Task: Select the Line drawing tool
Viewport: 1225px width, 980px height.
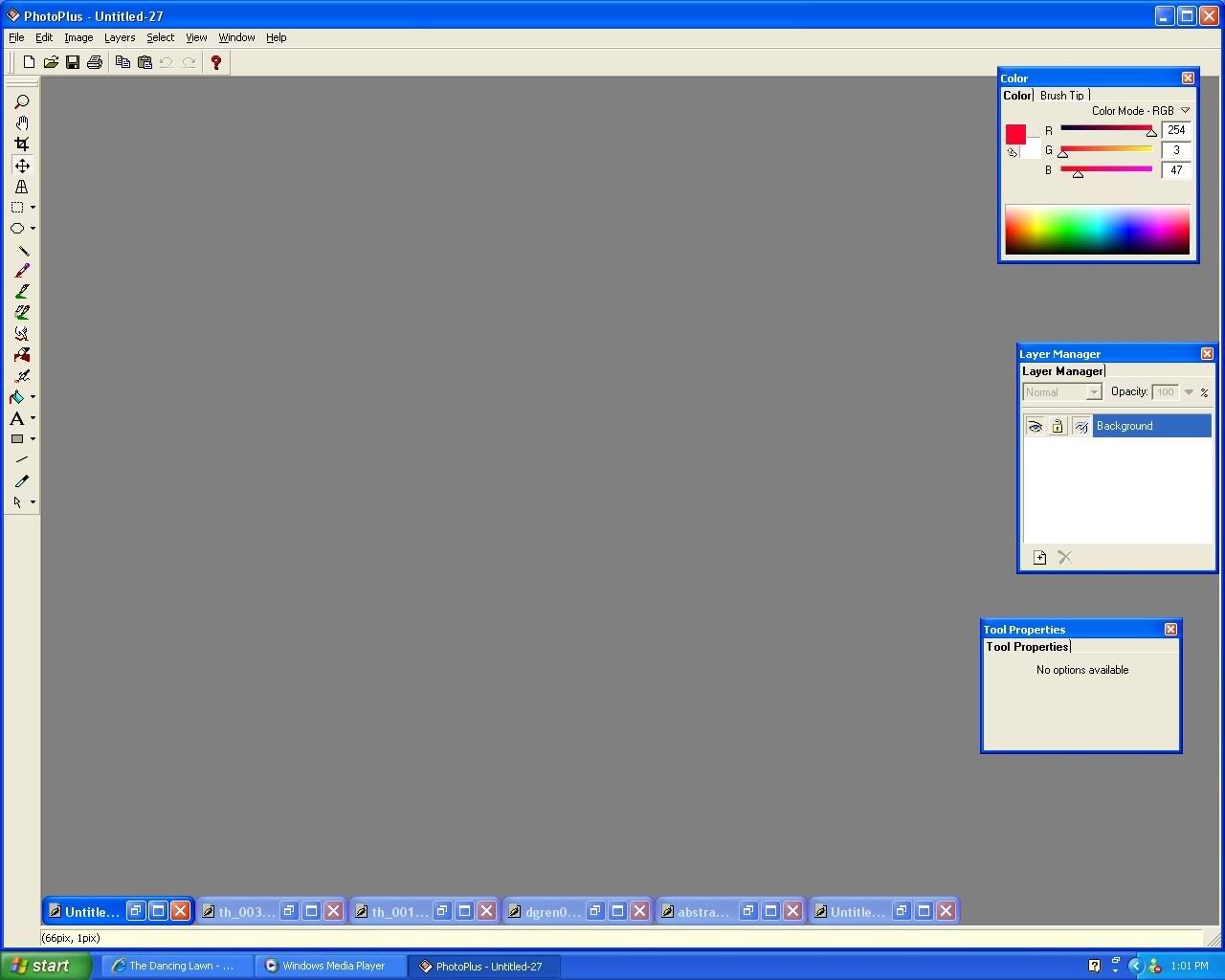Action: [x=21, y=460]
